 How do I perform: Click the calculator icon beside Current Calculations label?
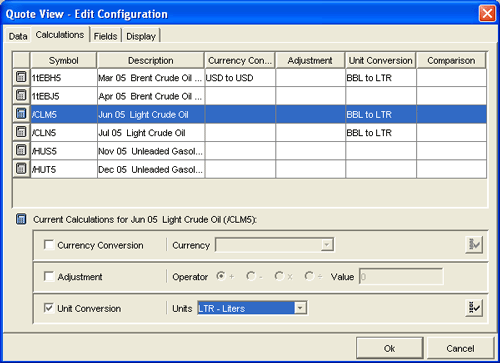pyautogui.click(x=21, y=219)
